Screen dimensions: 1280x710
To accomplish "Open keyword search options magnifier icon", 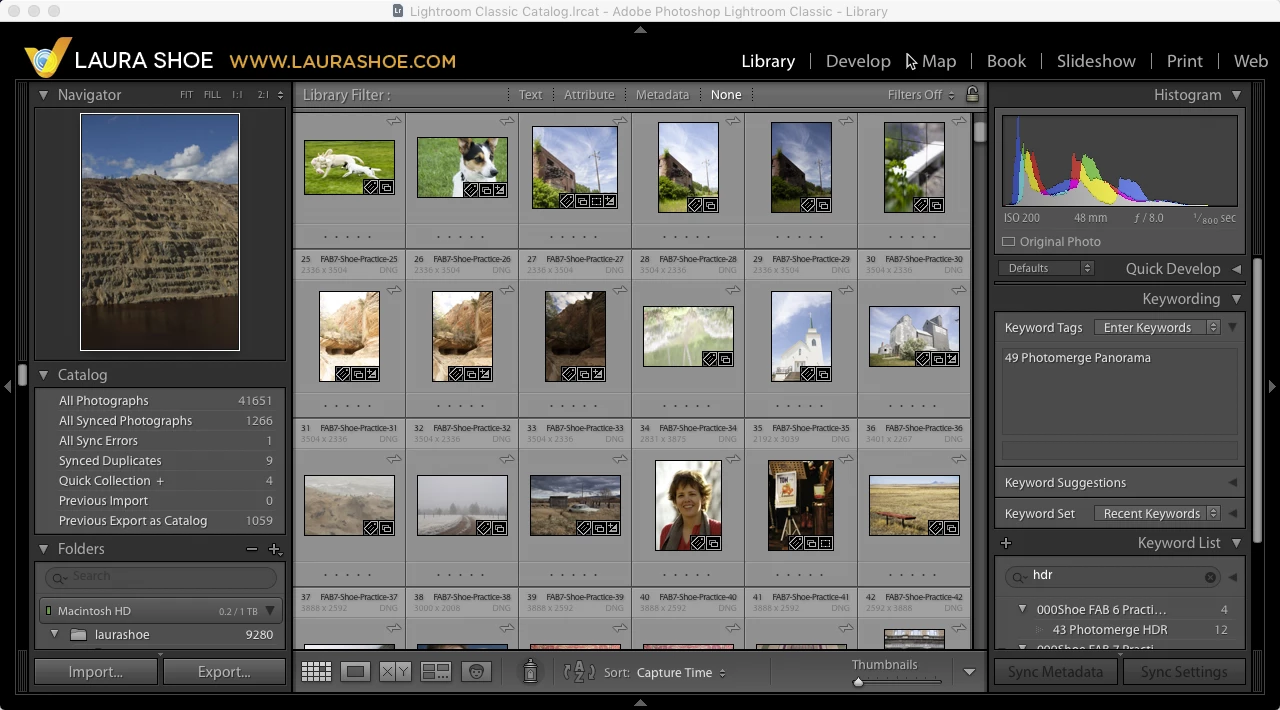I will pyautogui.click(x=1019, y=577).
